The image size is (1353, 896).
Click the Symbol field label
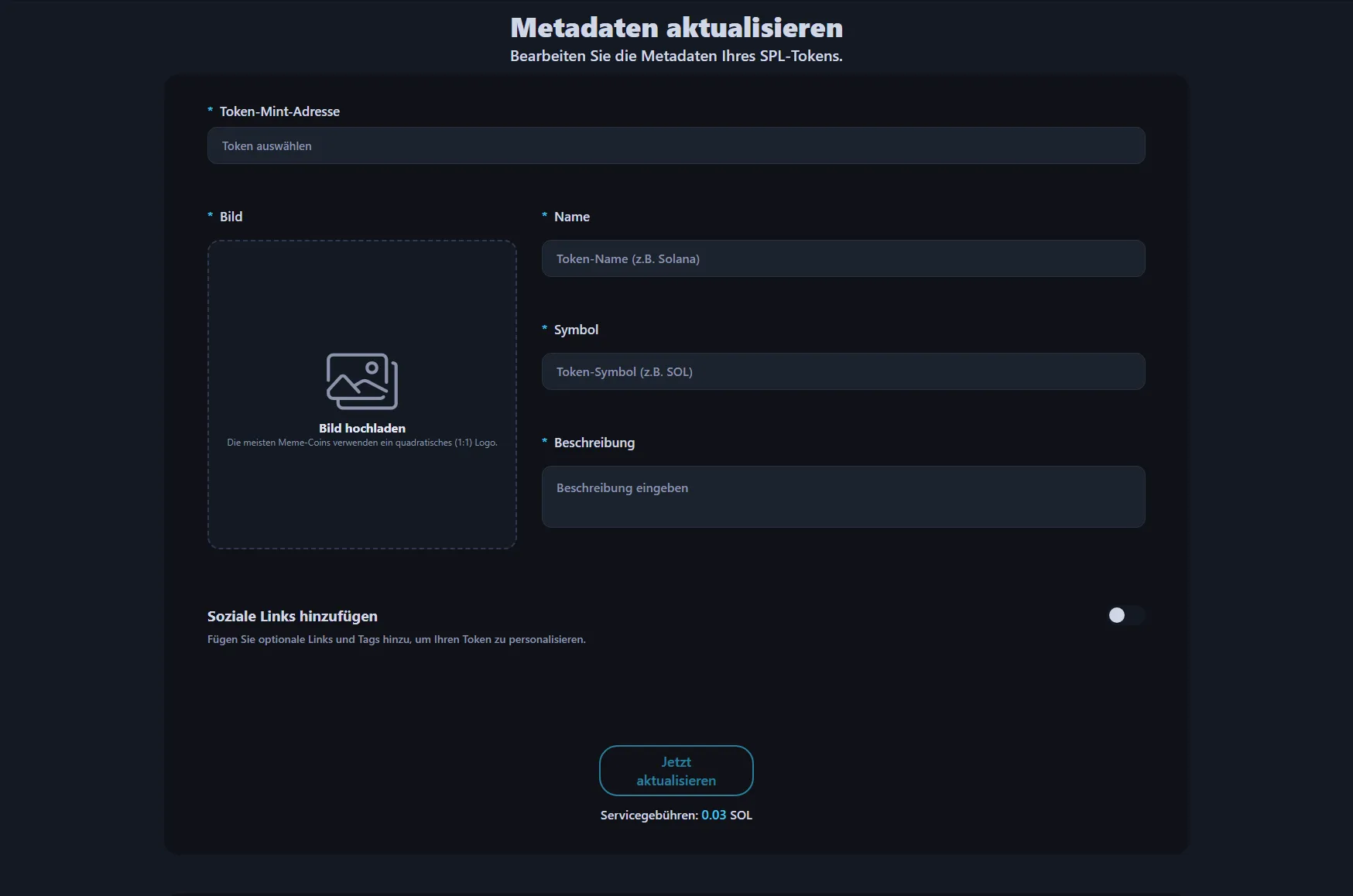(x=576, y=330)
